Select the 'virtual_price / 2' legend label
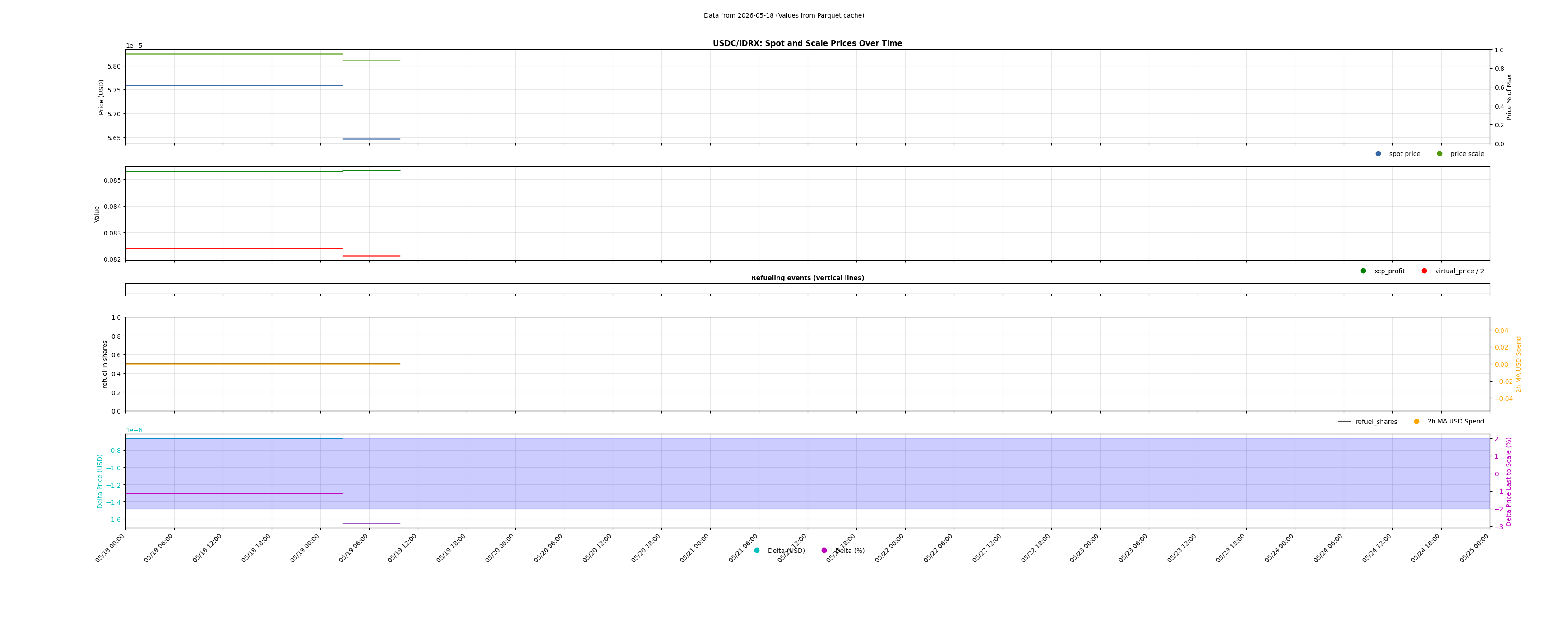Screen dimensions: 1568x621 1460,271
